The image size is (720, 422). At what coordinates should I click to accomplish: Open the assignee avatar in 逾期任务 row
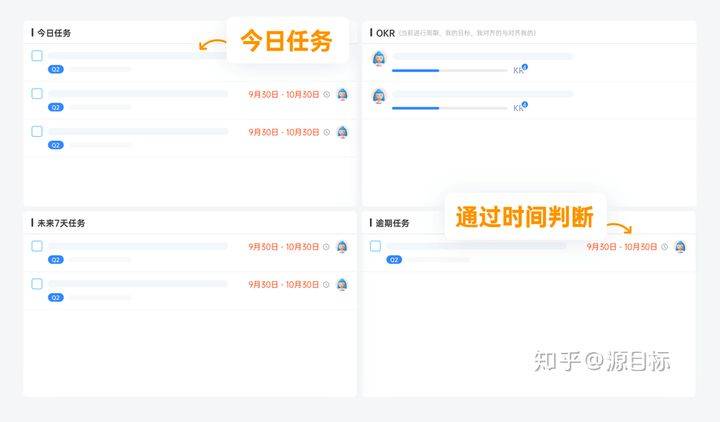pyautogui.click(x=680, y=247)
